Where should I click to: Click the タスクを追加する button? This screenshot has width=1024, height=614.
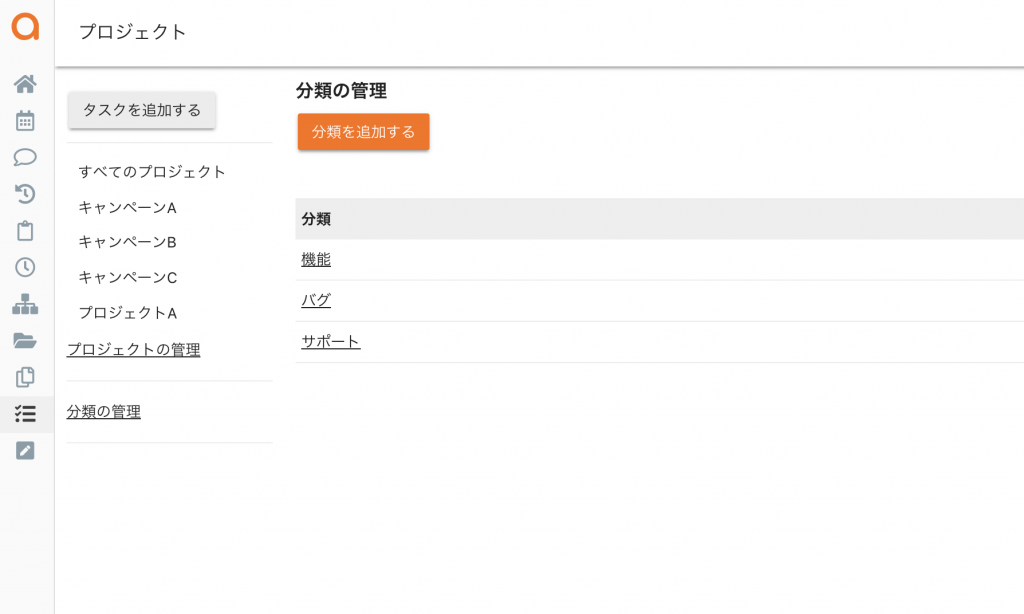tap(142, 110)
